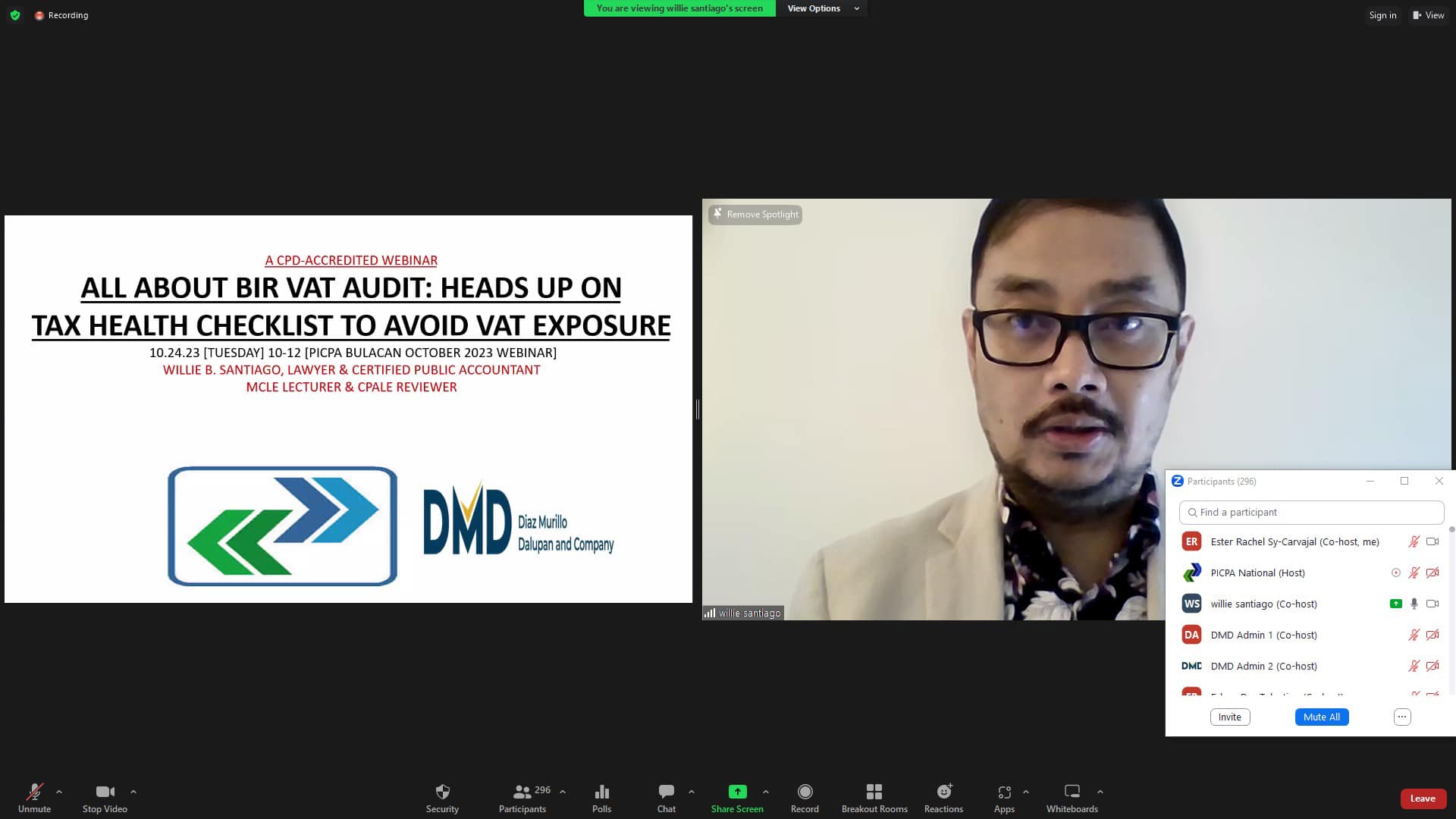
Task: Click DA avatar of DMD Admin 1
Action: tap(1191, 635)
